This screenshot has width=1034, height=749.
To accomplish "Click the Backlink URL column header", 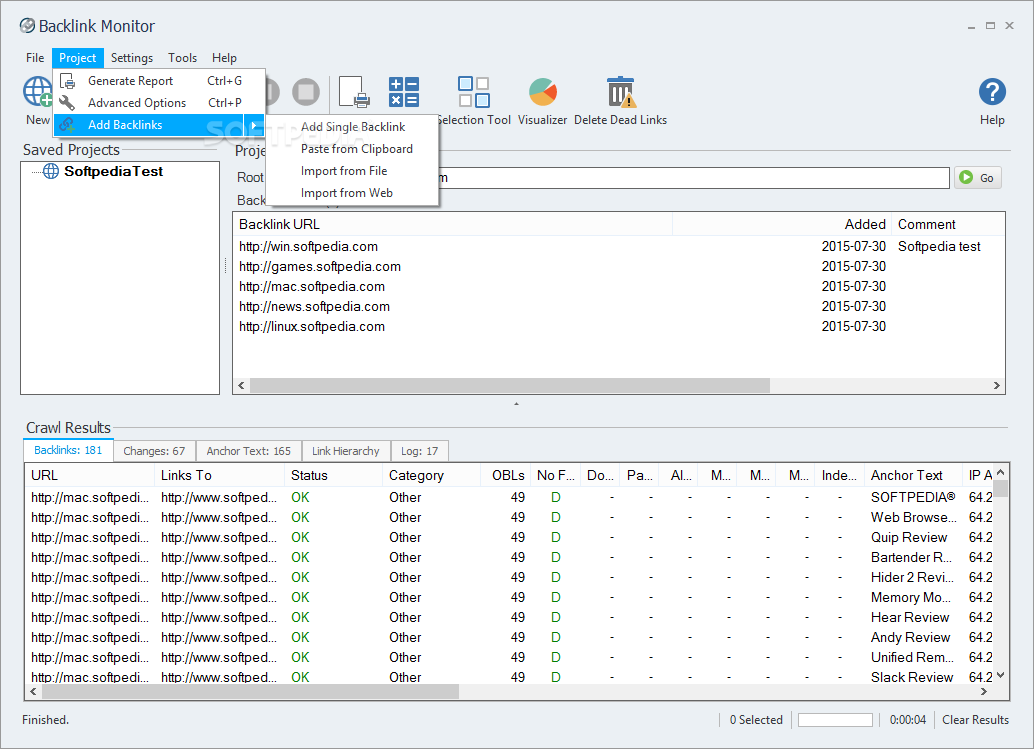I will (453, 224).
